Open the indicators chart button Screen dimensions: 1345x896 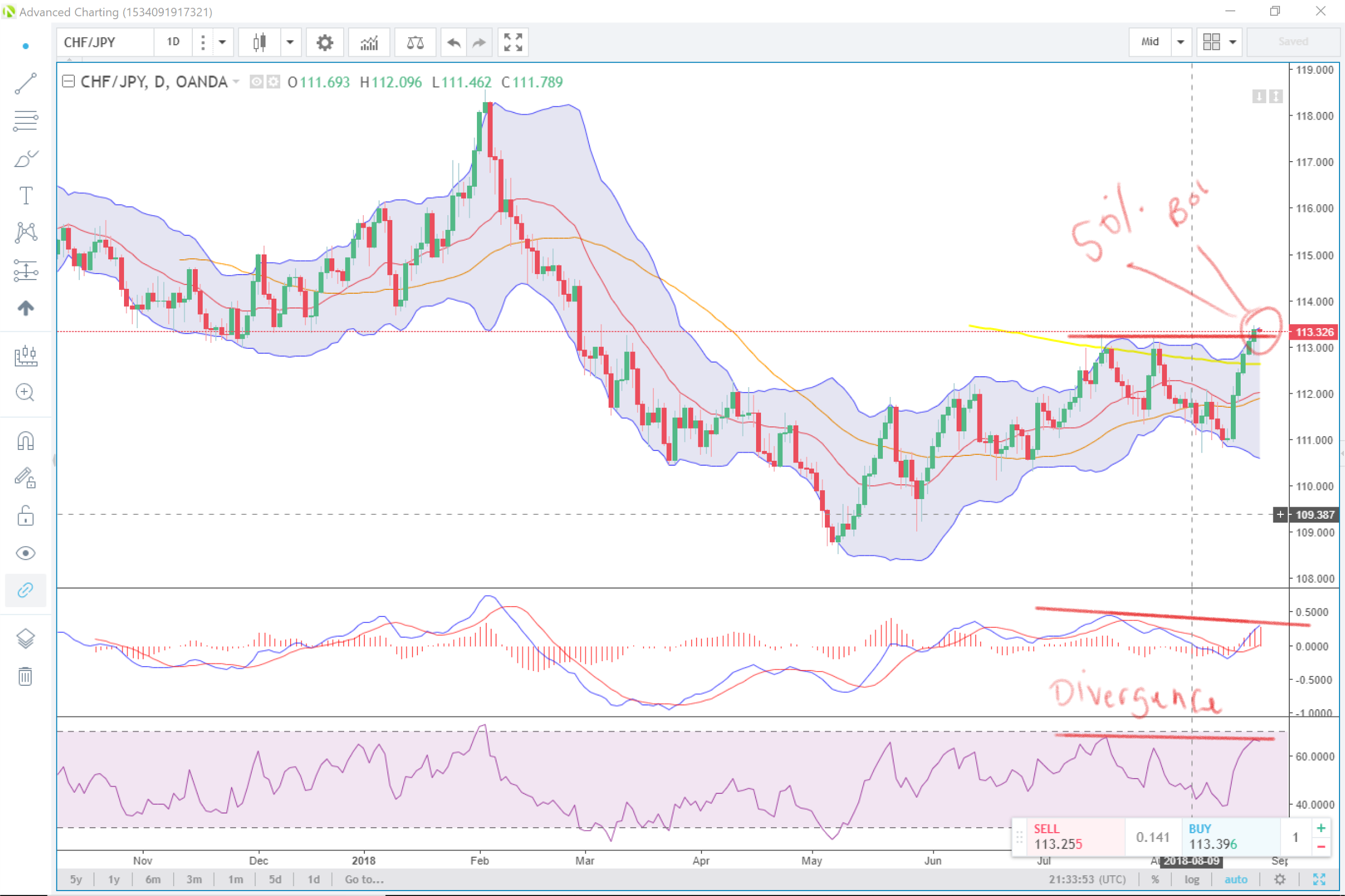click(x=369, y=42)
